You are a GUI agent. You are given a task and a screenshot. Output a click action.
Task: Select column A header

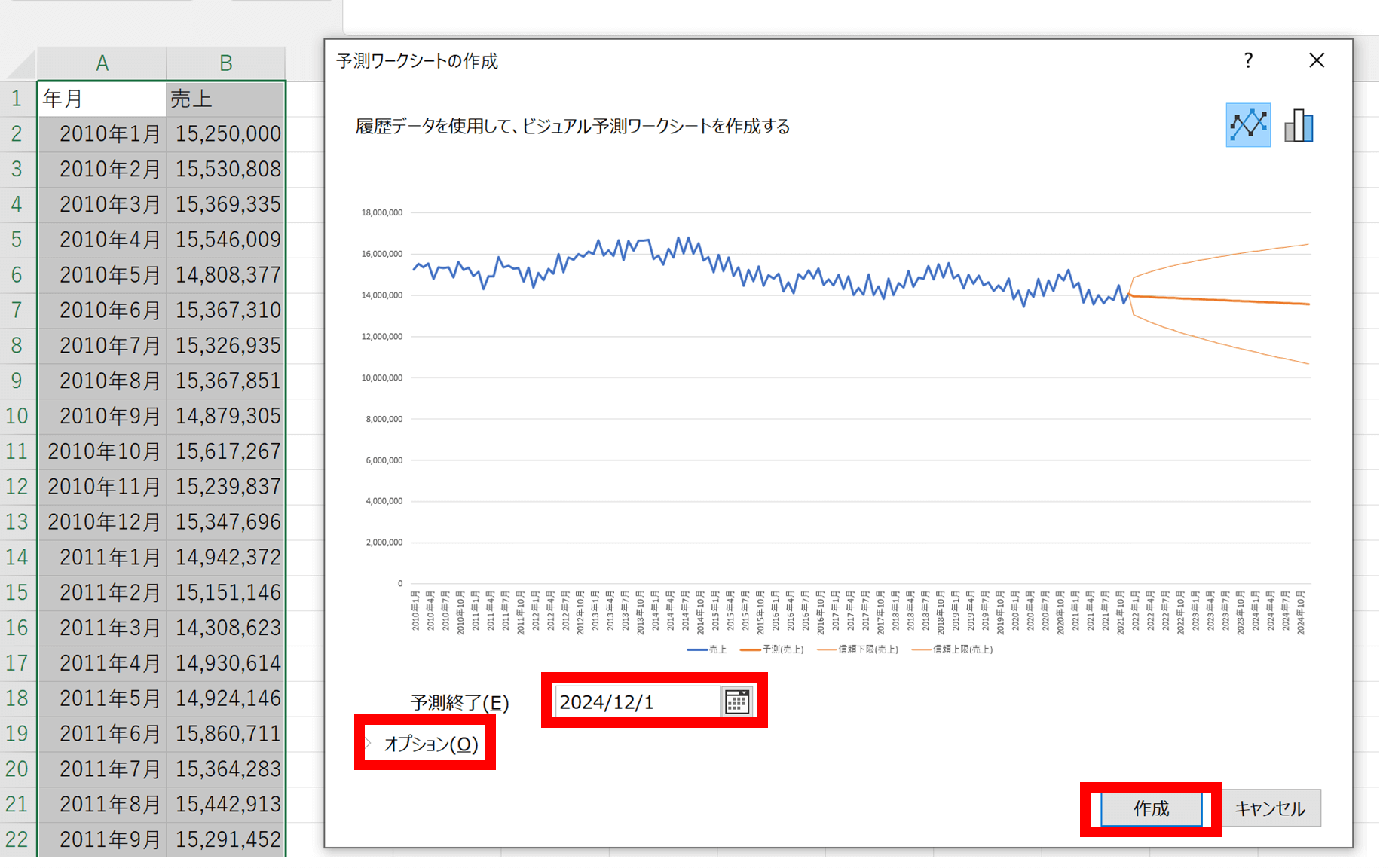pos(102,63)
